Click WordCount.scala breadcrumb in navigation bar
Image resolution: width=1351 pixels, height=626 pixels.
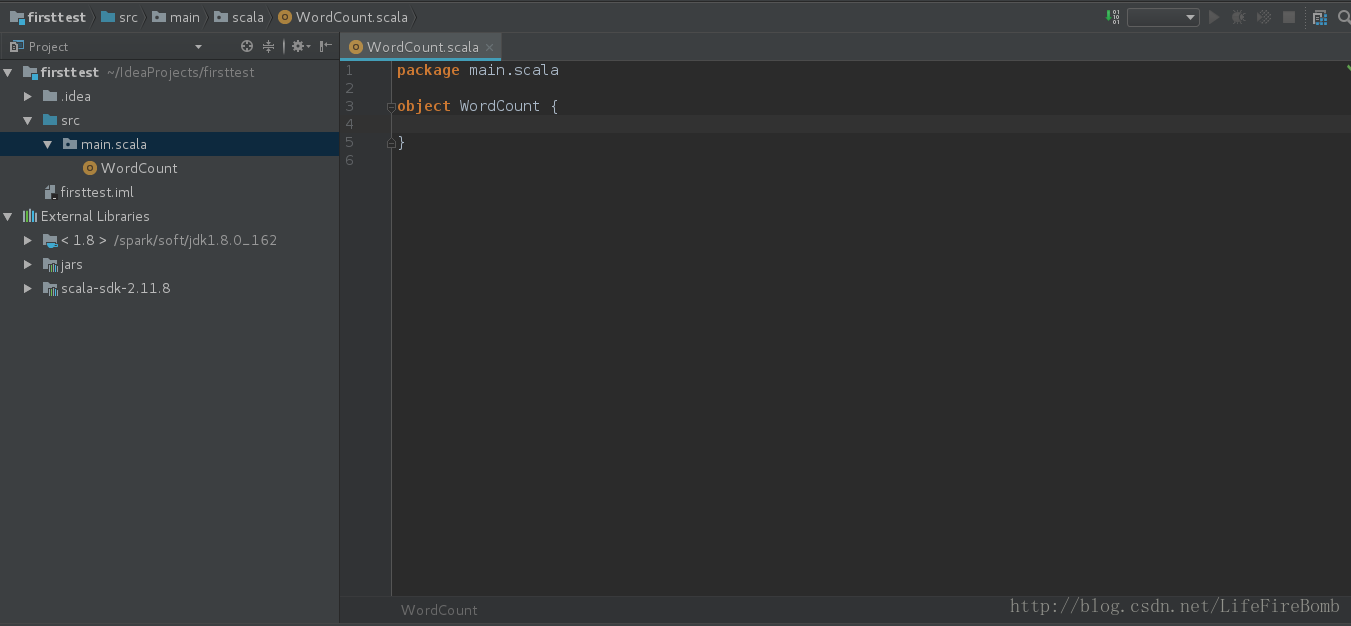pyautogui.click(x=343, y=17)
